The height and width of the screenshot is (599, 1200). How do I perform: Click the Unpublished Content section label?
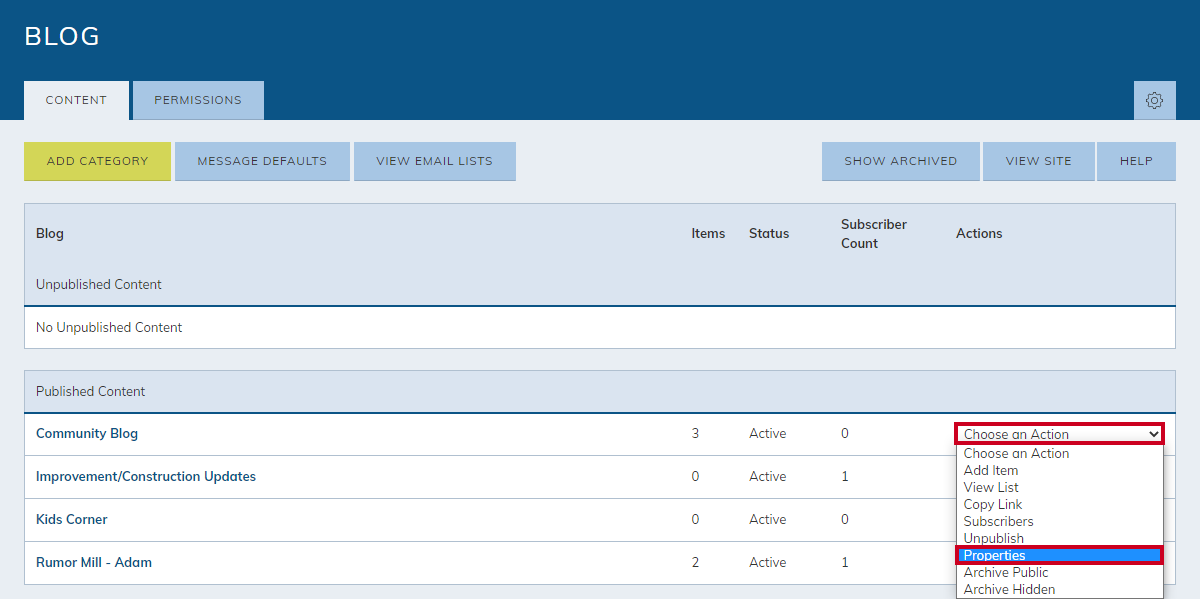pos(99,285)
